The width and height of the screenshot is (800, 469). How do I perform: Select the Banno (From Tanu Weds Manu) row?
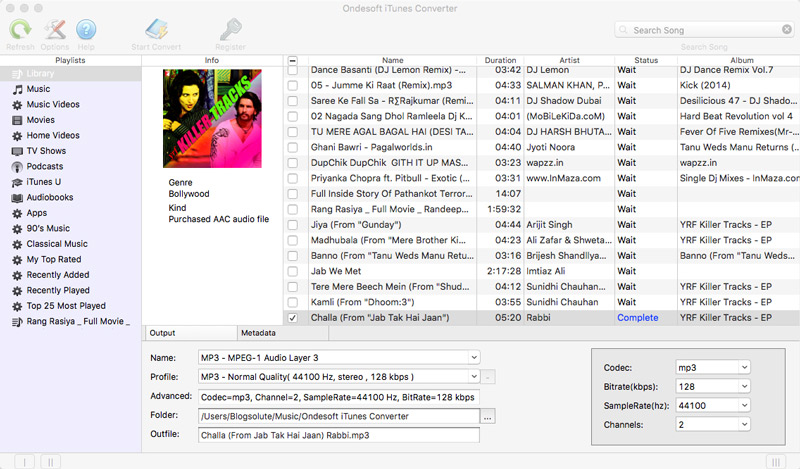541,256
